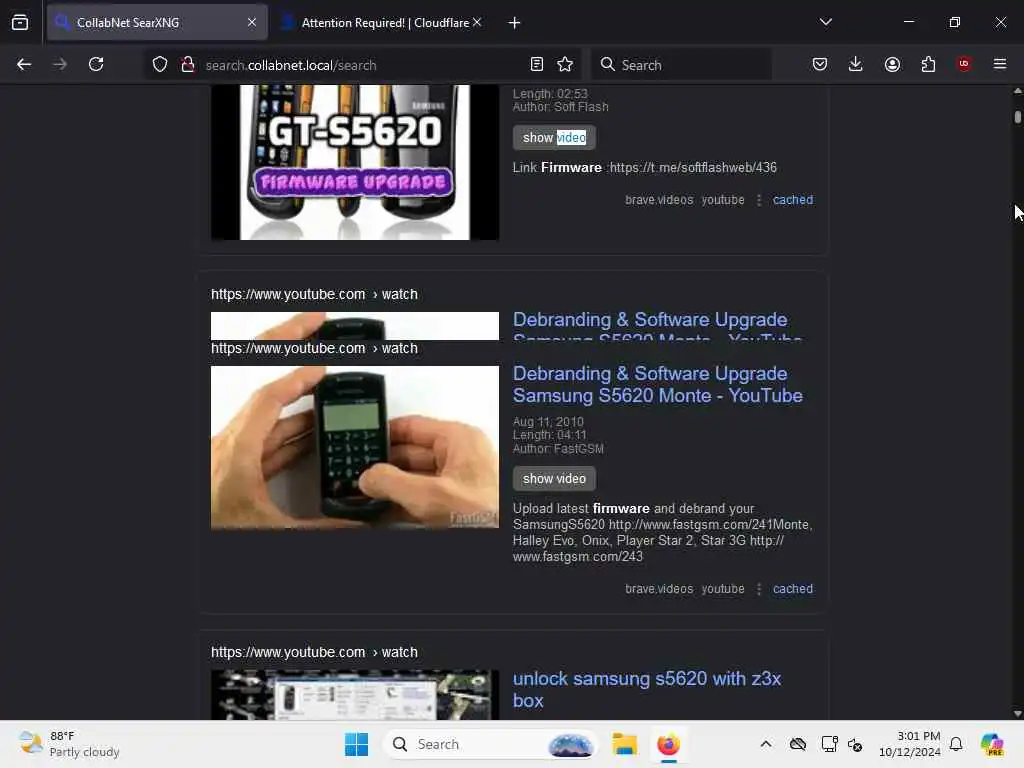Click Link Firmware t.me/softflashweb/436 description text

pos(645,168)
